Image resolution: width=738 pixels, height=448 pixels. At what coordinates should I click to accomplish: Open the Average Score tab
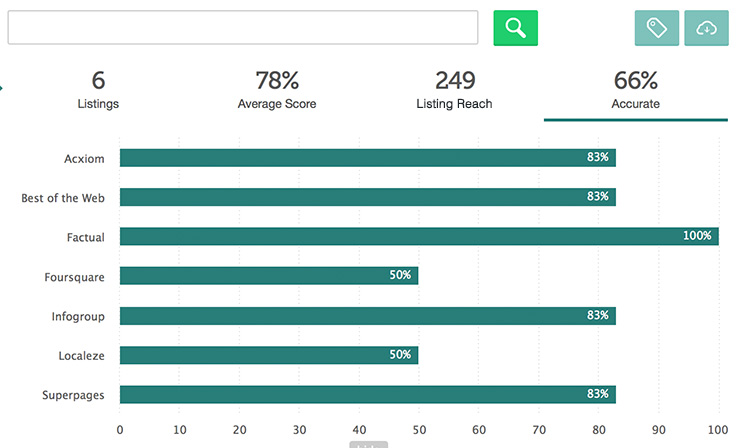tap(277, 90)
